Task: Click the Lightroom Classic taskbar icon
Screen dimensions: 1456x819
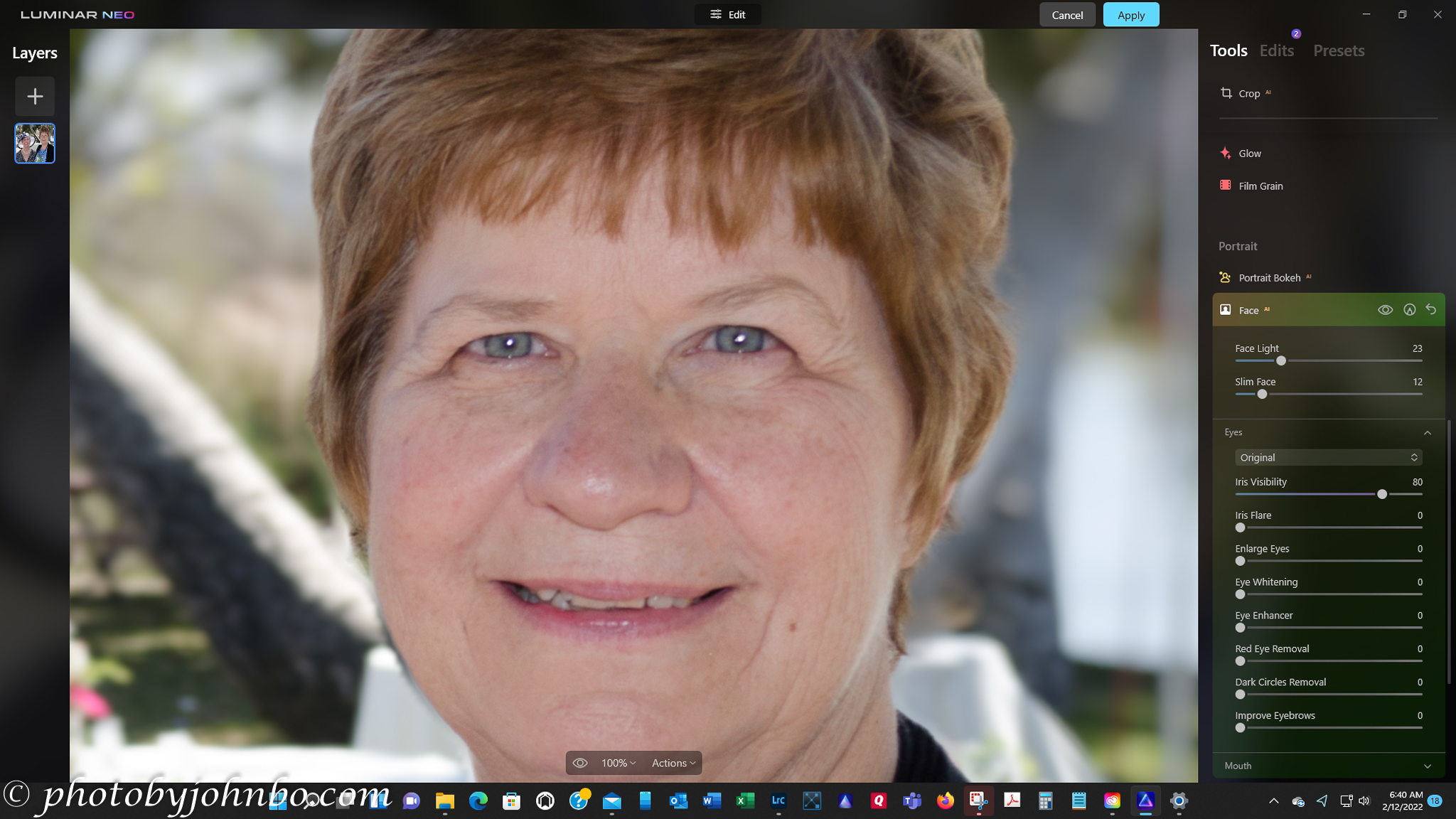Action: 778,801
